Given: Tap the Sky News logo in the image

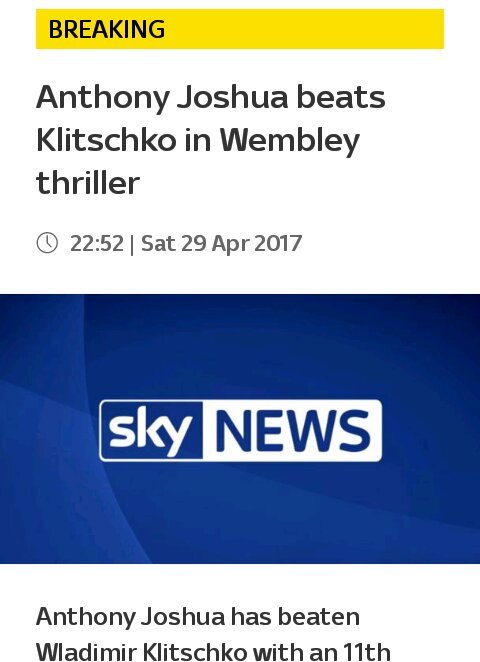Looking at the screenshot, I should [241, 430].
